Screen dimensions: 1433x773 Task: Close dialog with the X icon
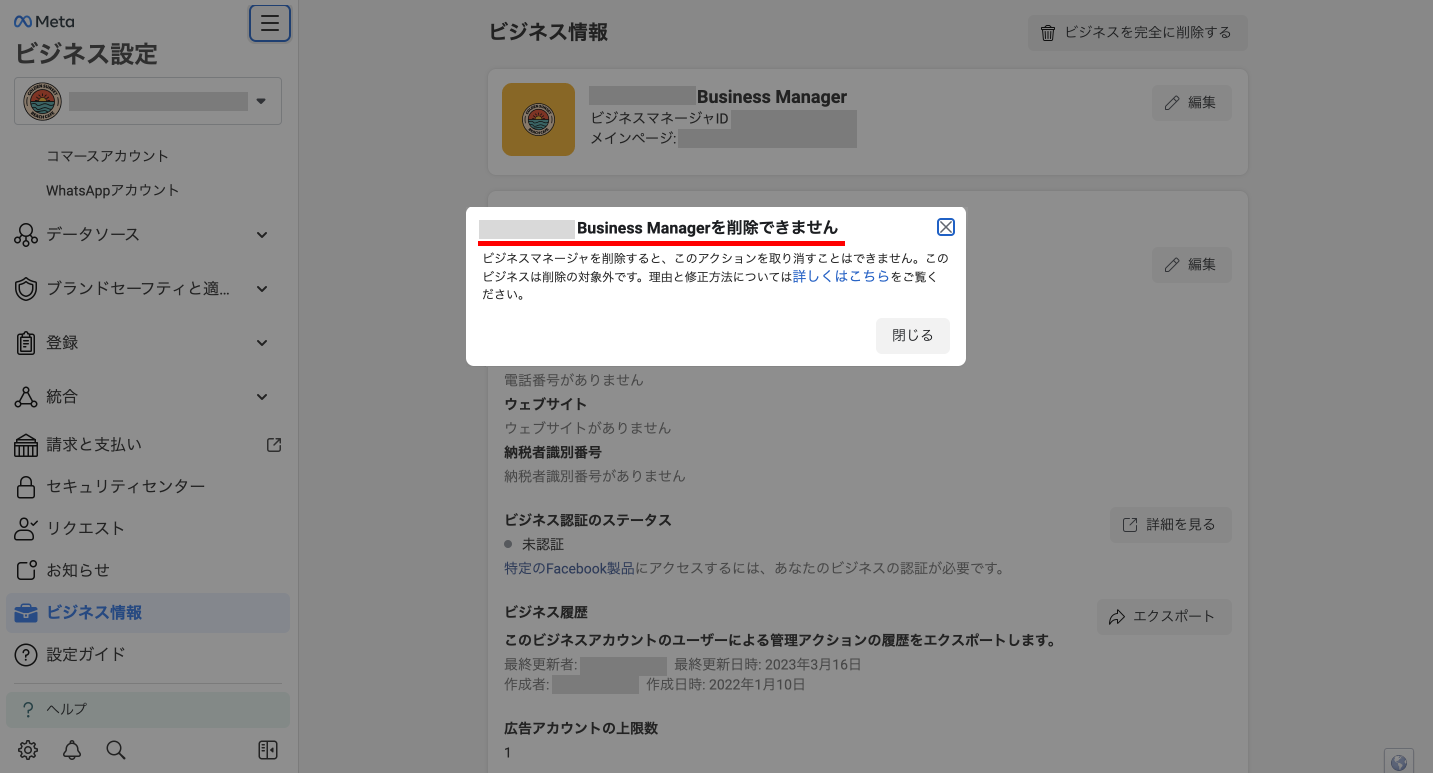click(946, 227)
